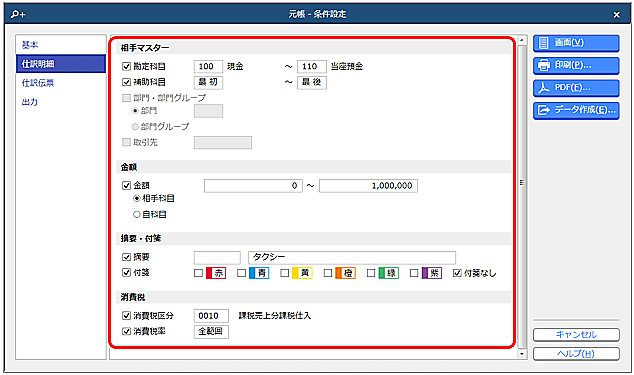
Task: Check the 紫 sticky note checkbox
Action: [x=414, y=273]
